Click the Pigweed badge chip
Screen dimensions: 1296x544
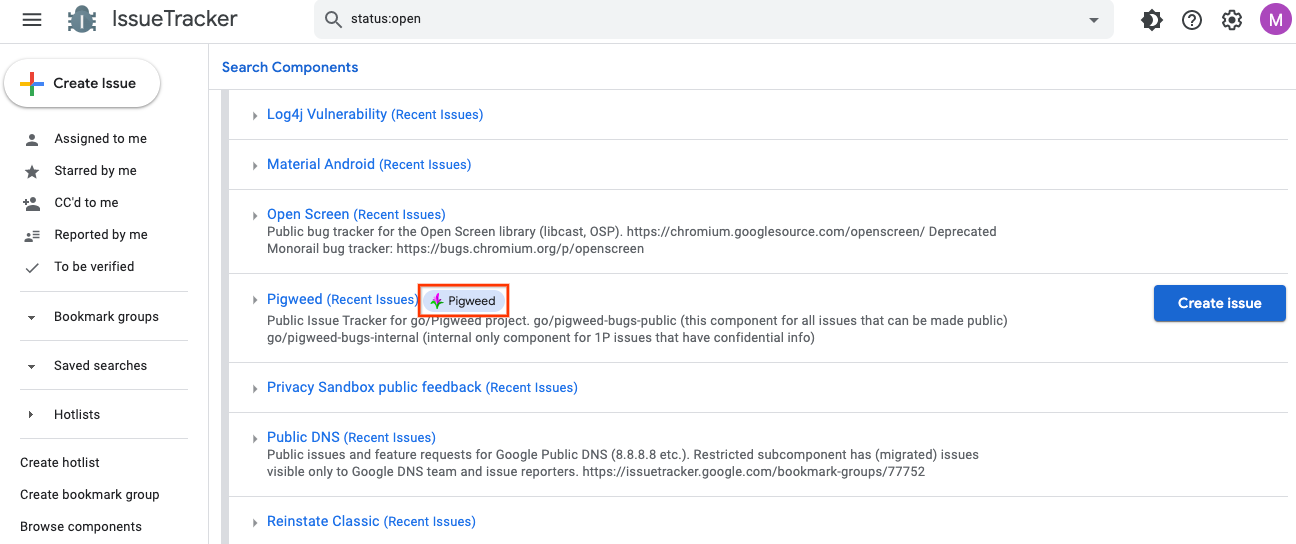[464, 301]
